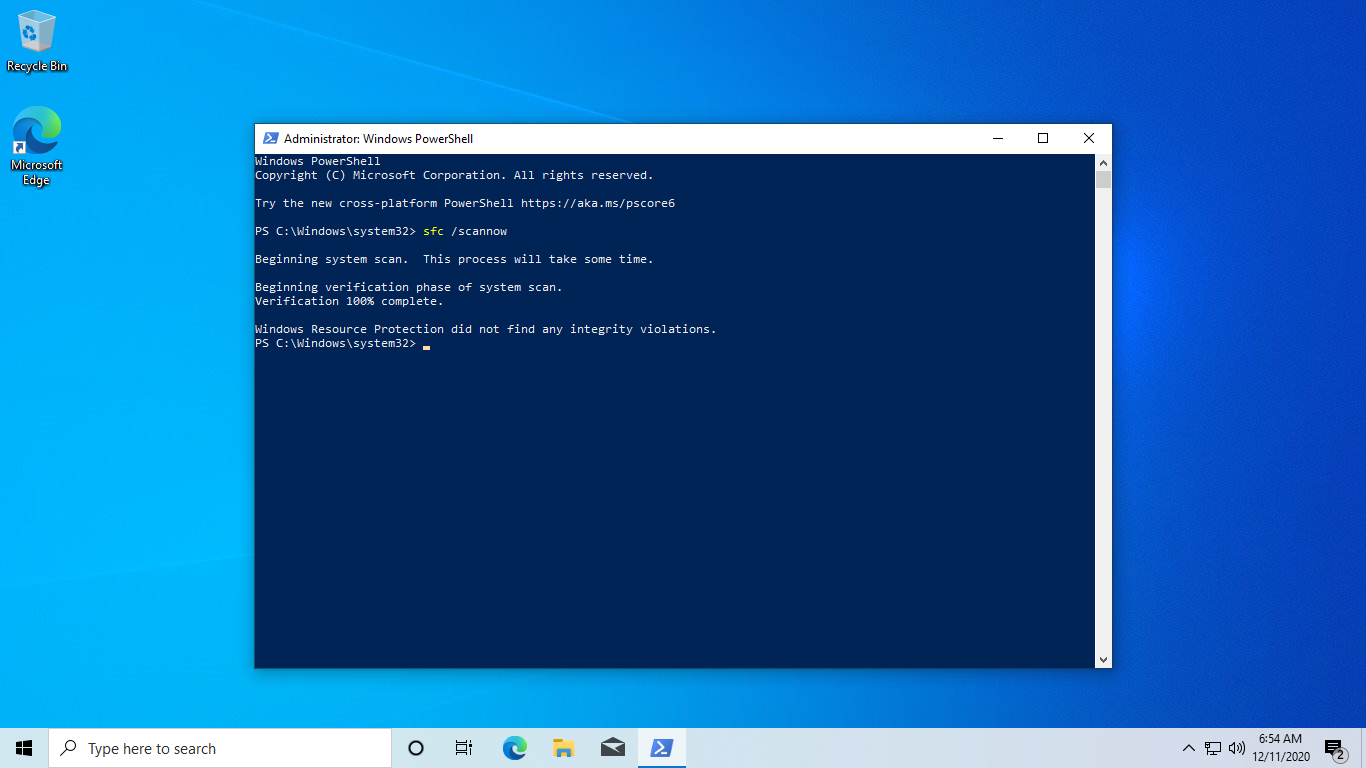Open the network status tray icon
The height and width of the screenshot is (768, 1366).
tap(1213, 748)
